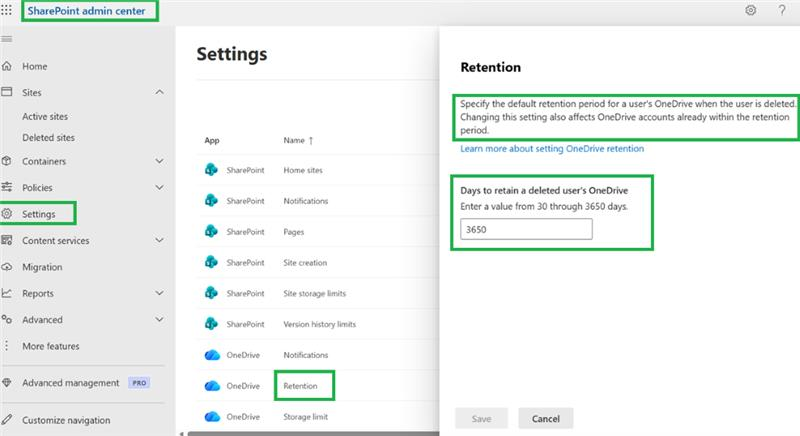Open the Site storage limits setting

point(315,293)
